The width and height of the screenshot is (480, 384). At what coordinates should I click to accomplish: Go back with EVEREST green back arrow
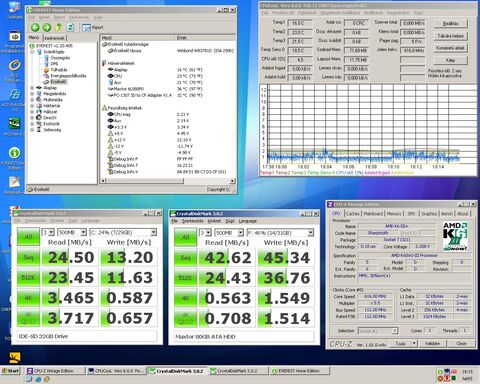pyautogui.click(x=35, y=28)
